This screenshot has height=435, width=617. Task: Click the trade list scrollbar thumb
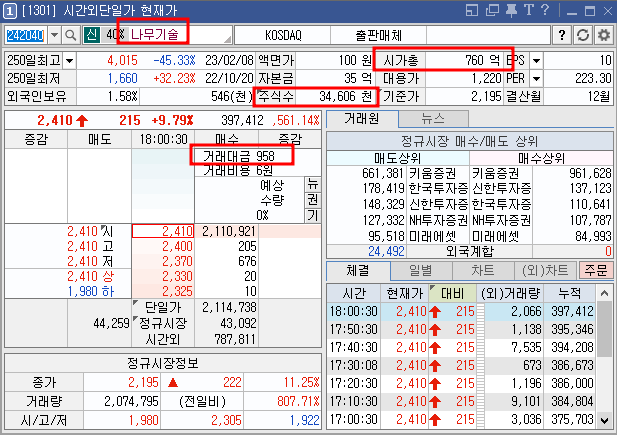(x=604, y=329)
